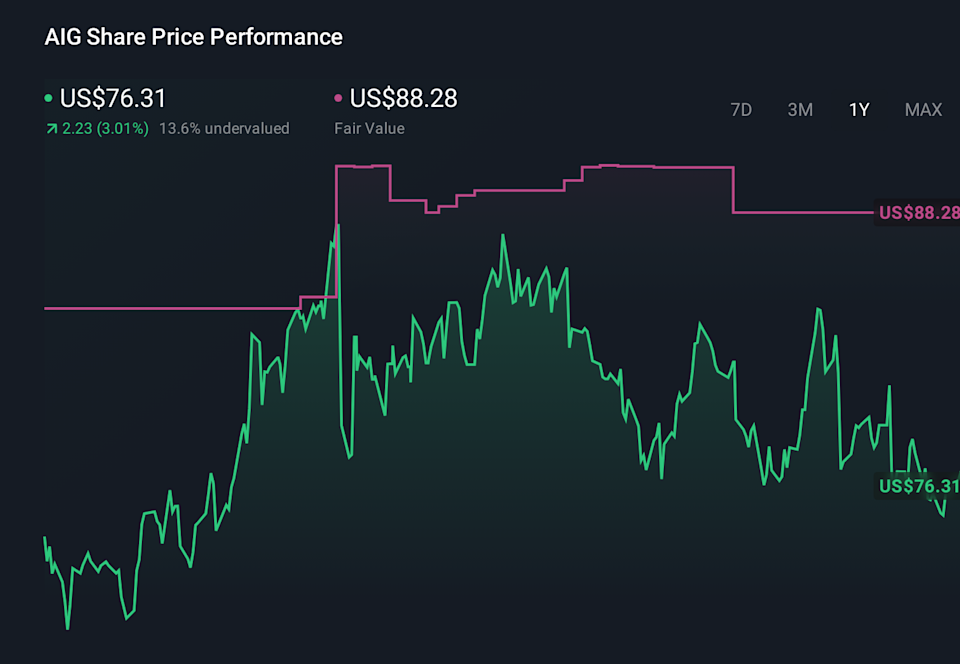Click the Fair Value label text
Viewport: 960px width, 664px height.
[369, 129]
